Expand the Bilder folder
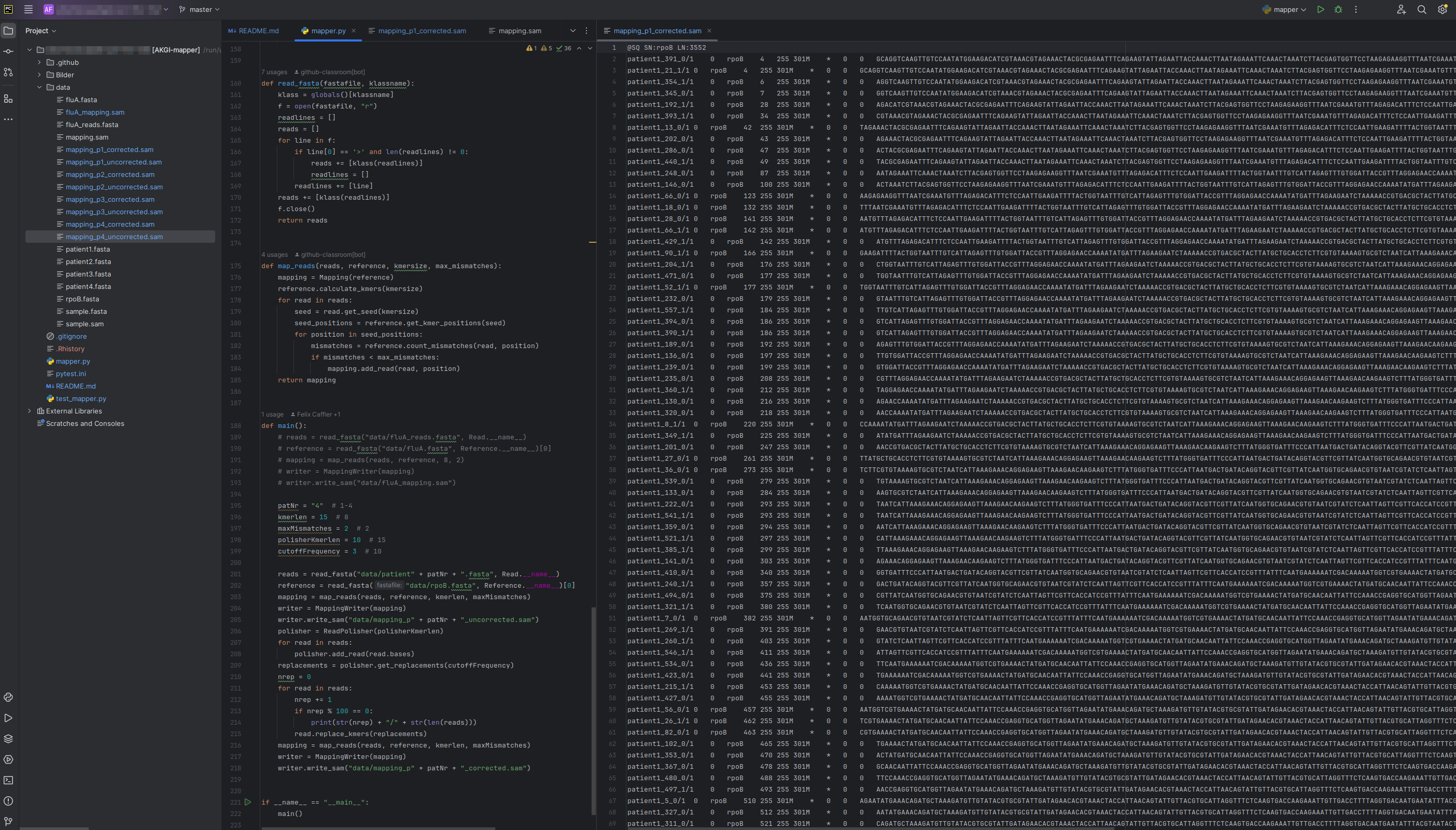Screen dimensions: 1456x830 pyautogui.click(x=39, y=75)
